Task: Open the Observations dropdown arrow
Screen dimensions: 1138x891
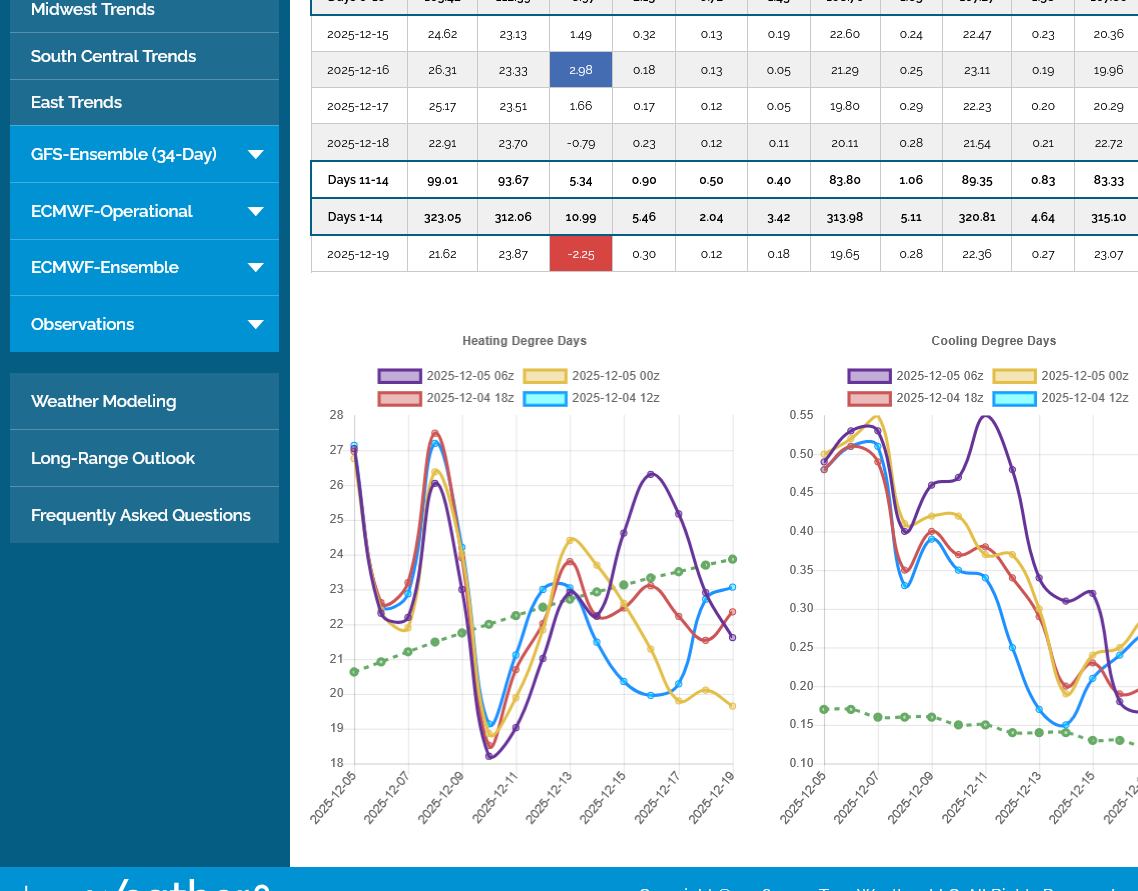Action: click(255, 325)
